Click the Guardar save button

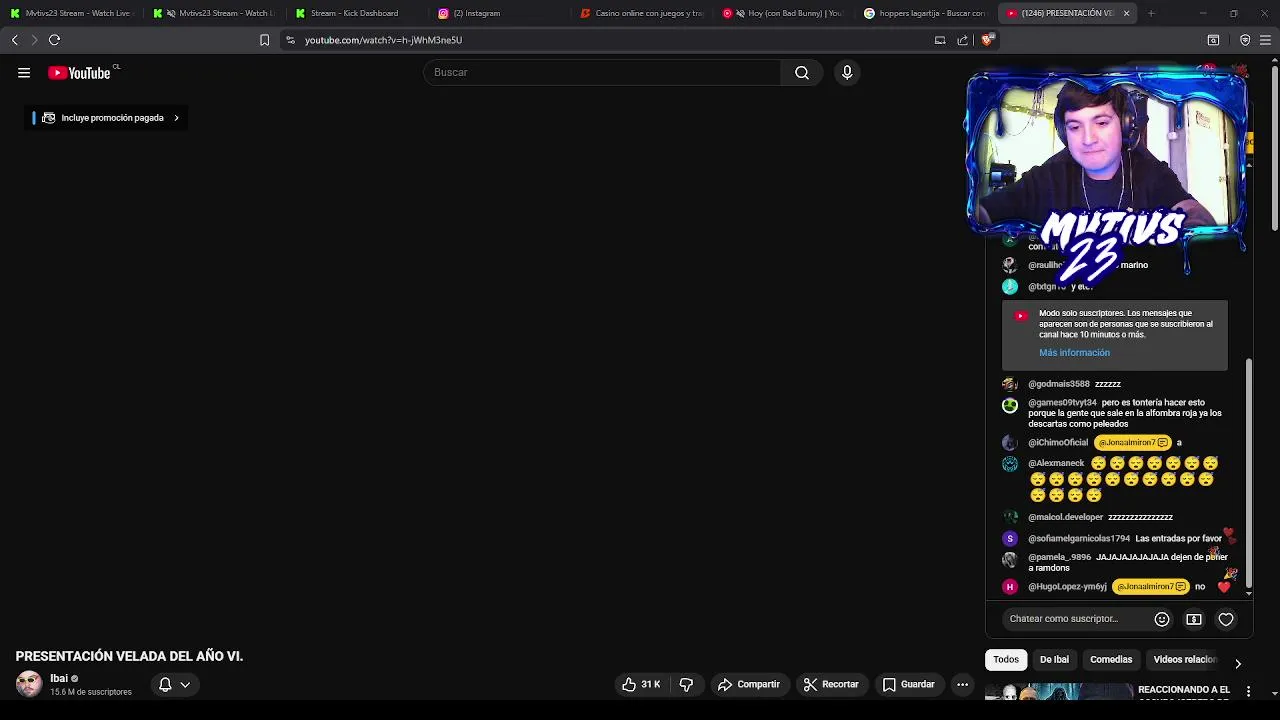[x=908, y=684]
